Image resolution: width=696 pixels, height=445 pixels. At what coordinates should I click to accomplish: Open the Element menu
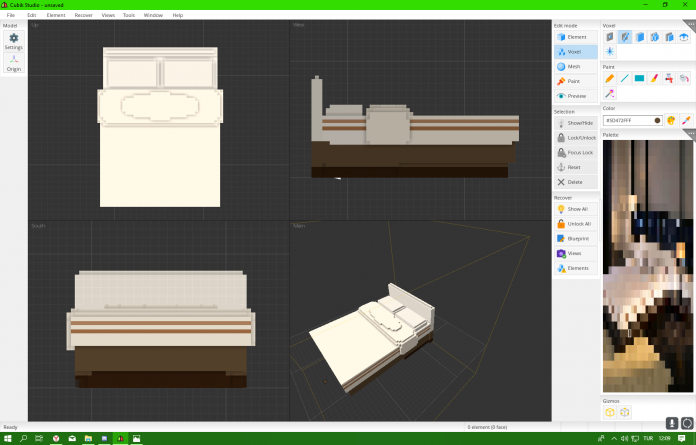[x=56, y=15]
